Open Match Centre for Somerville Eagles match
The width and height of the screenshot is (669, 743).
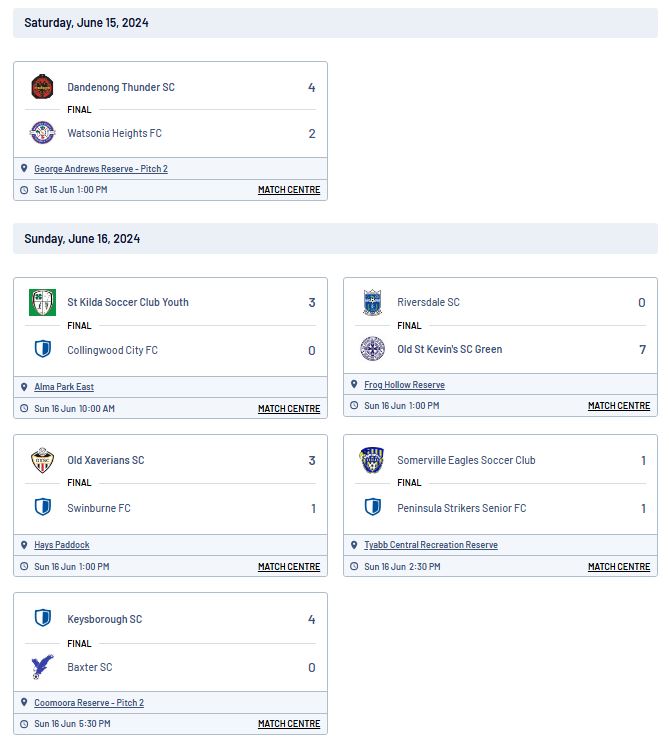click(x=619, y=567)
